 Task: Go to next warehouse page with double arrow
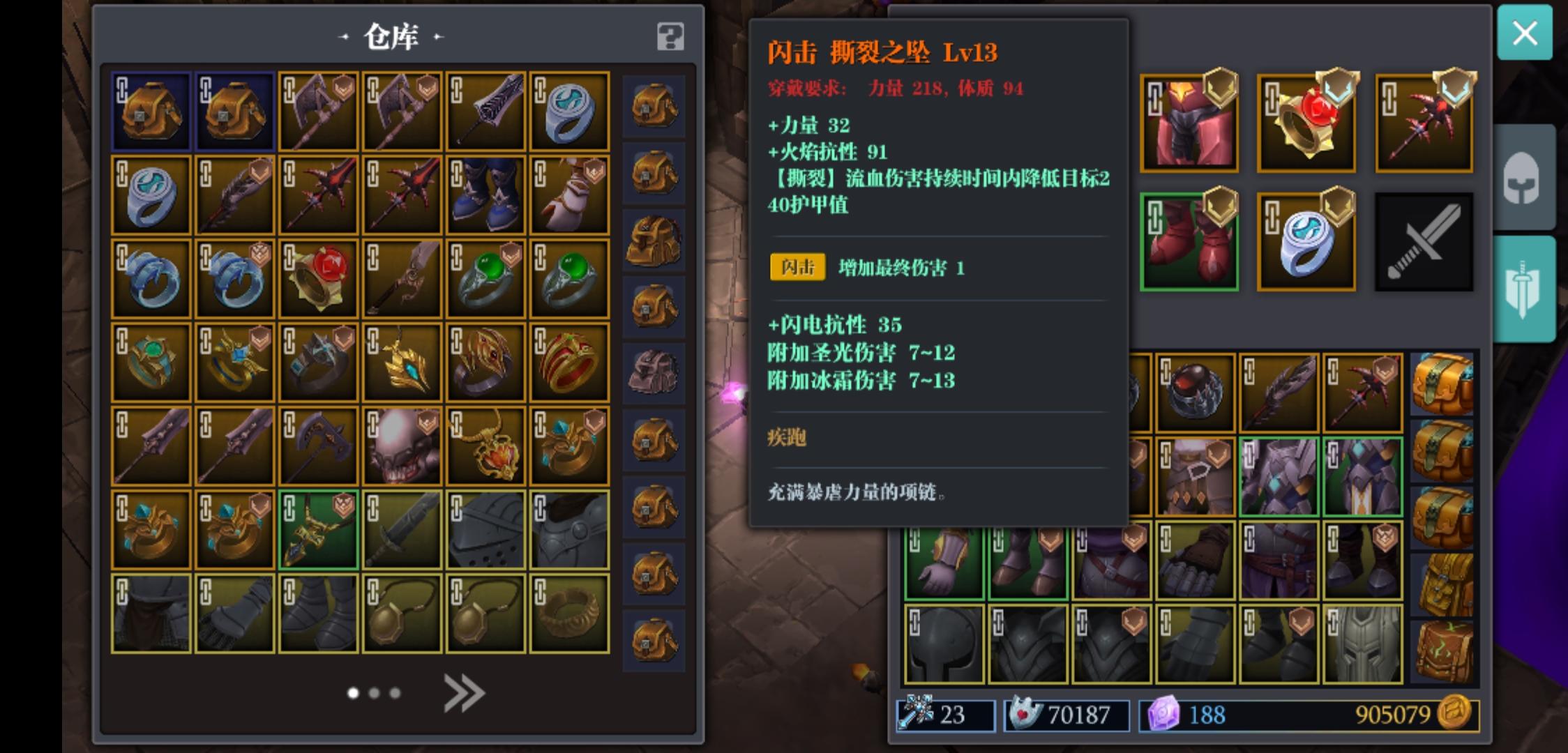pyautogui.click(x=464, y=693)
